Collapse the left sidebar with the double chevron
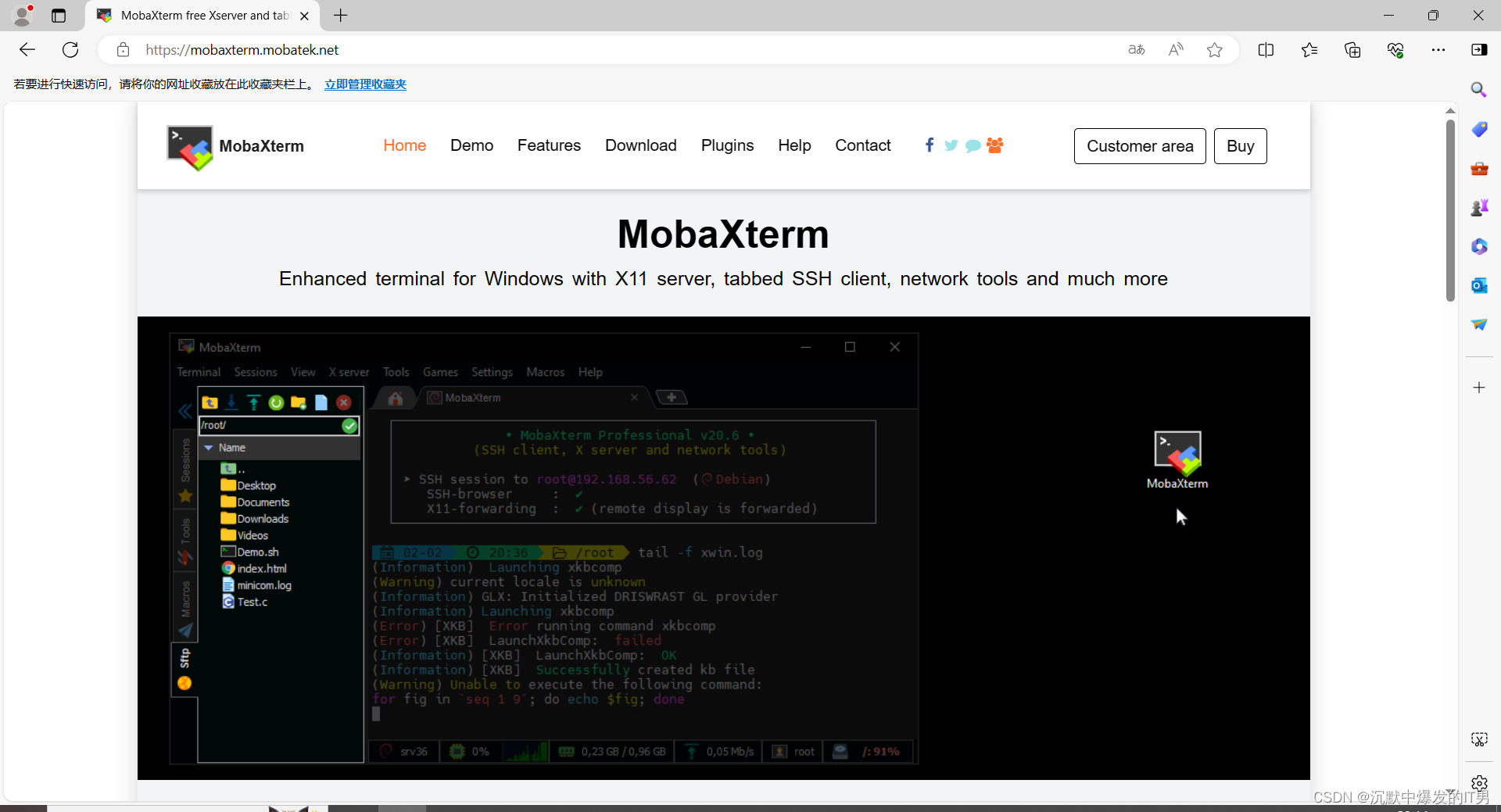This screenshot has width=1501, height=812. click(185, 410)
